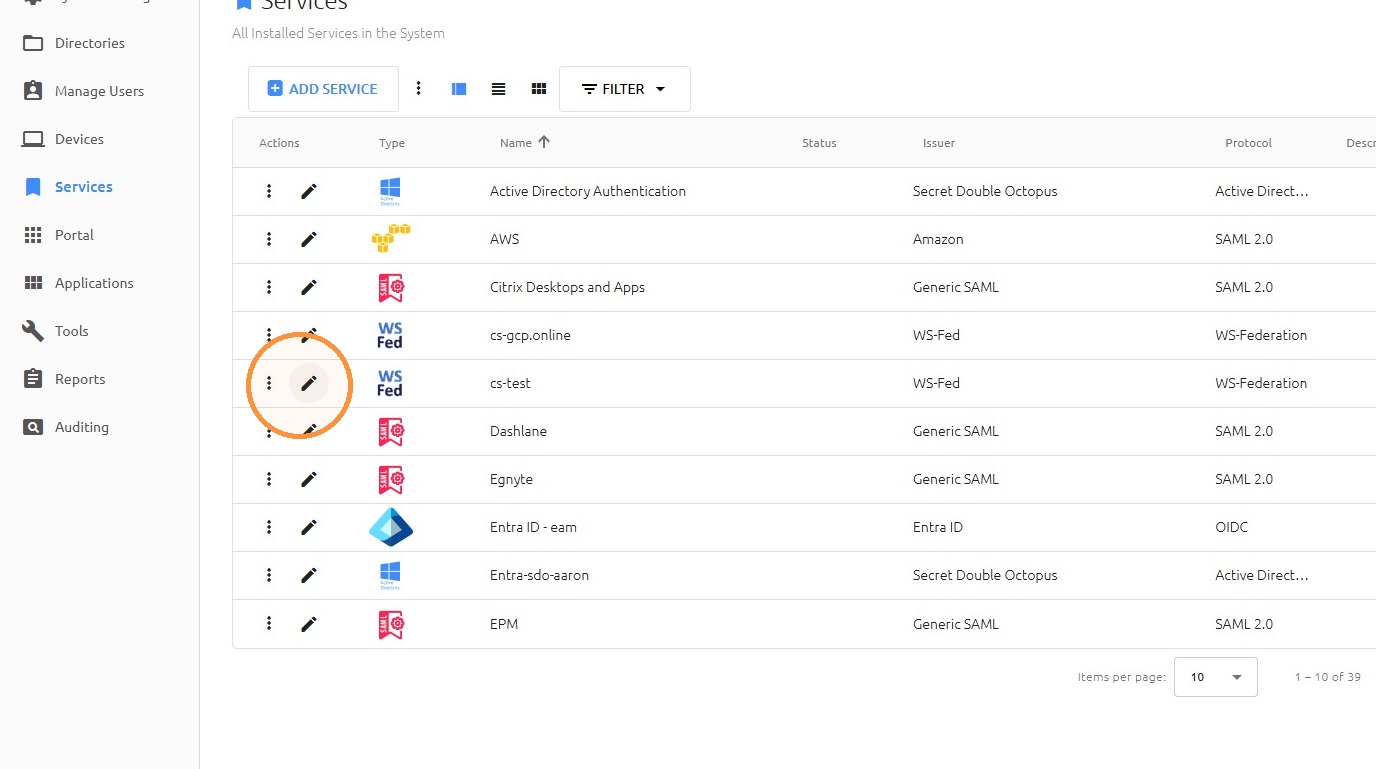Sort by the Name column header
This screenshot has width=1376, height=769.
(525, 143)
